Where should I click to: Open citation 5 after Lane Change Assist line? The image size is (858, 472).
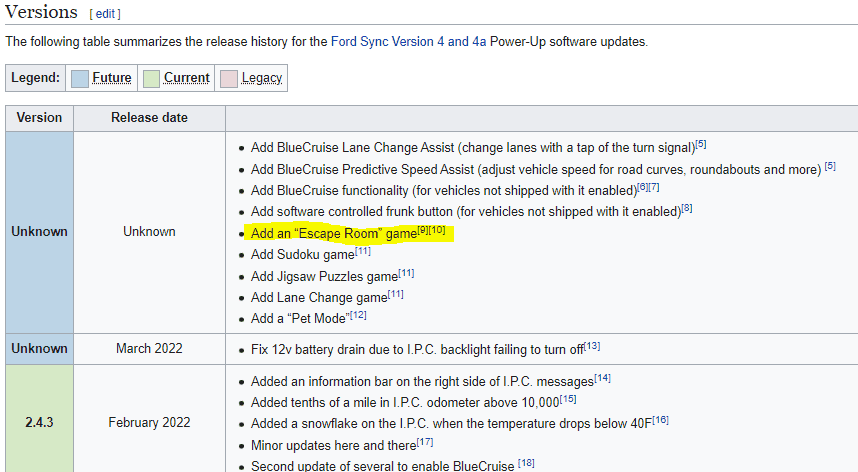click(701, 143)
